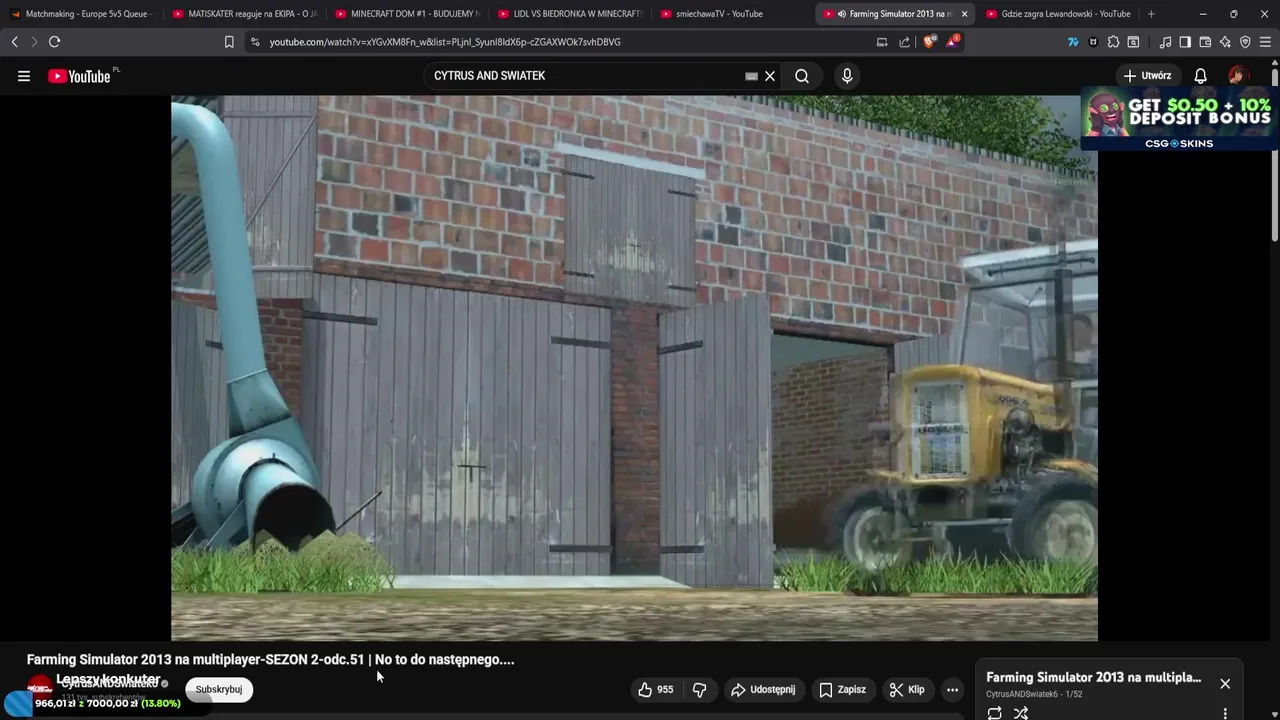This screenshot has height=720, width=1280.
Task: Open the black cat-face extension icon
Action: (x=1093, y=42)
